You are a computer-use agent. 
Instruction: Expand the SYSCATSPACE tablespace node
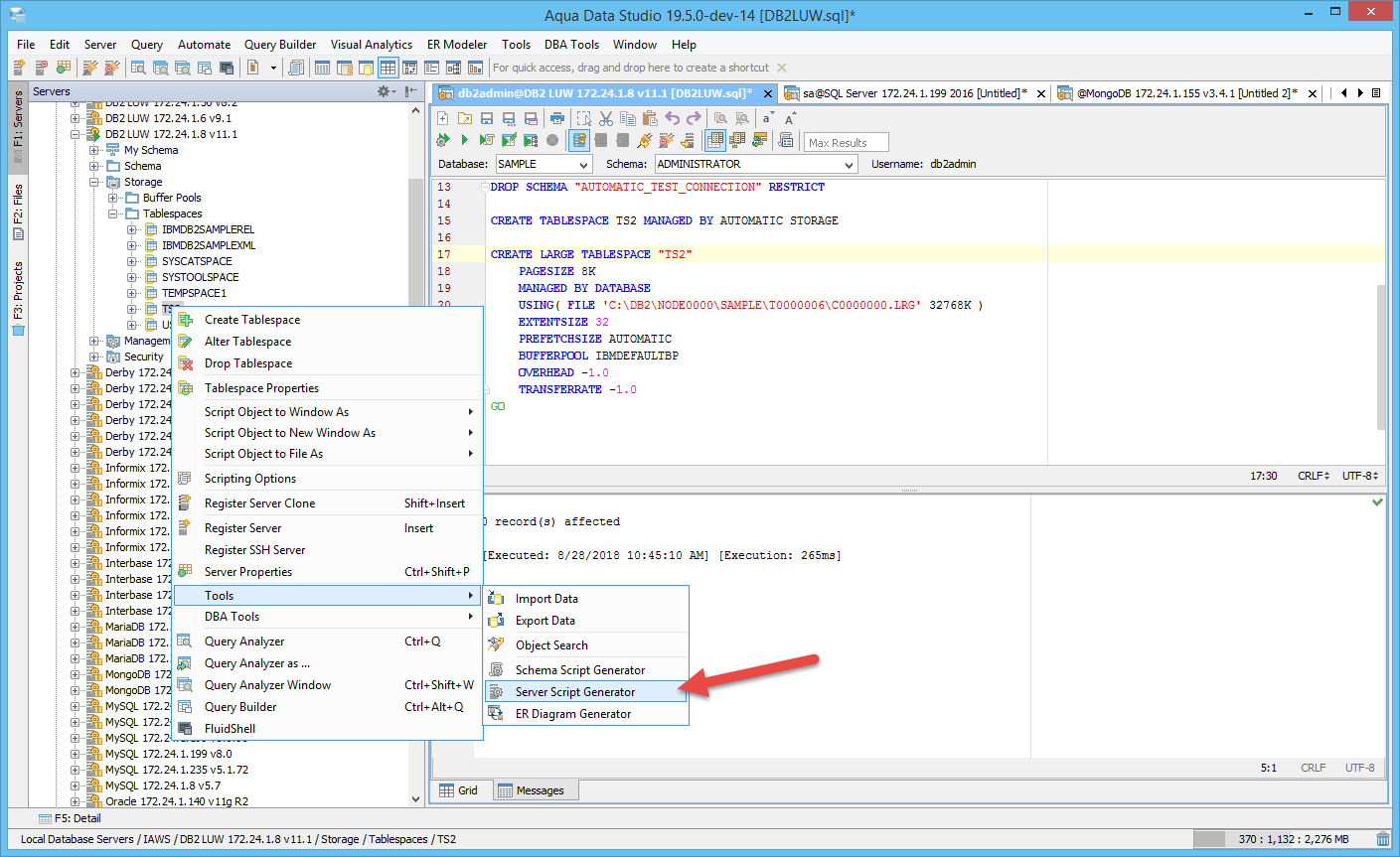coord(132,261)
